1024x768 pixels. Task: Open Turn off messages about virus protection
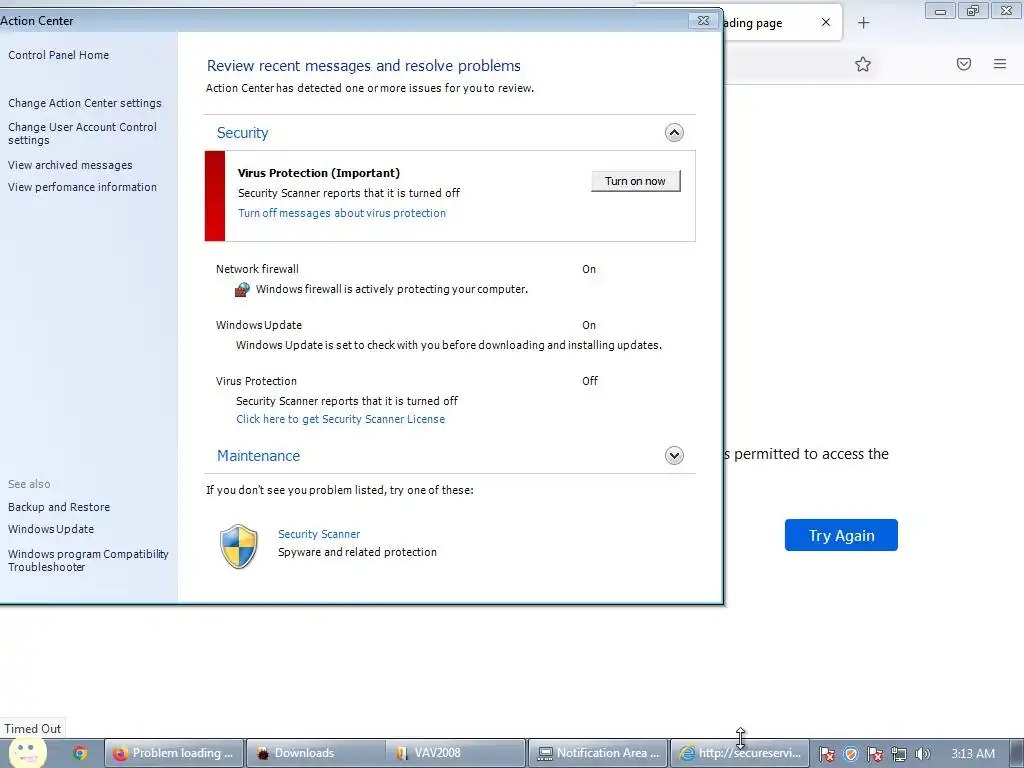pyautogui.click(x=342, y=213)
